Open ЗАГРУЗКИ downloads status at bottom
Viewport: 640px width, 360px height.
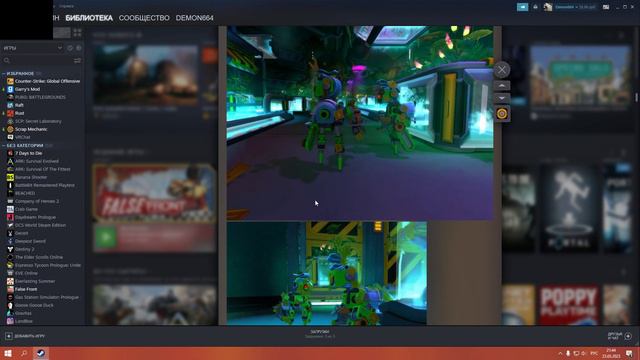(x=320, y=334)
